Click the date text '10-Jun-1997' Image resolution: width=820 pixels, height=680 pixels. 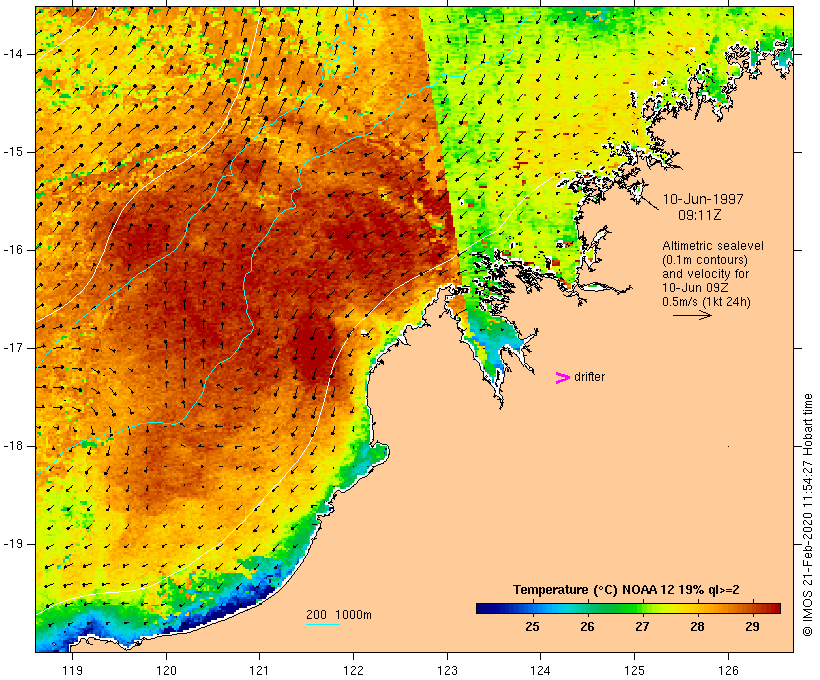coord(703,199)
